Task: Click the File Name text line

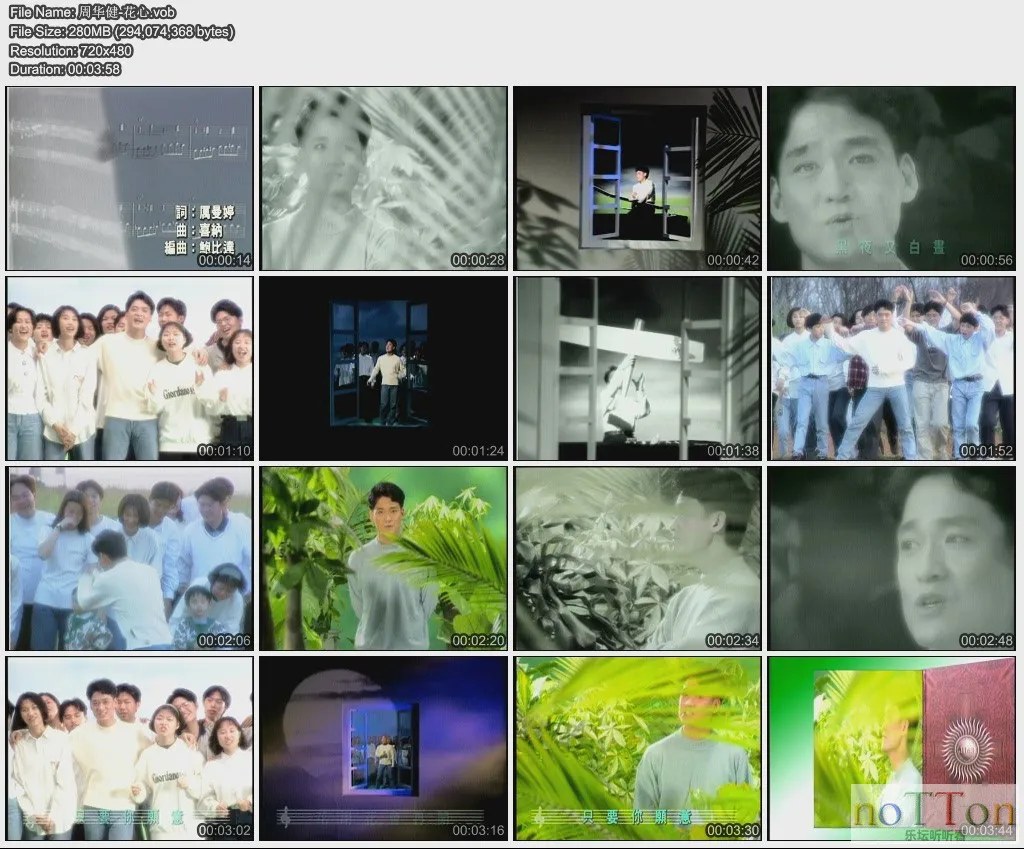Action: click(x=92, y=12)
